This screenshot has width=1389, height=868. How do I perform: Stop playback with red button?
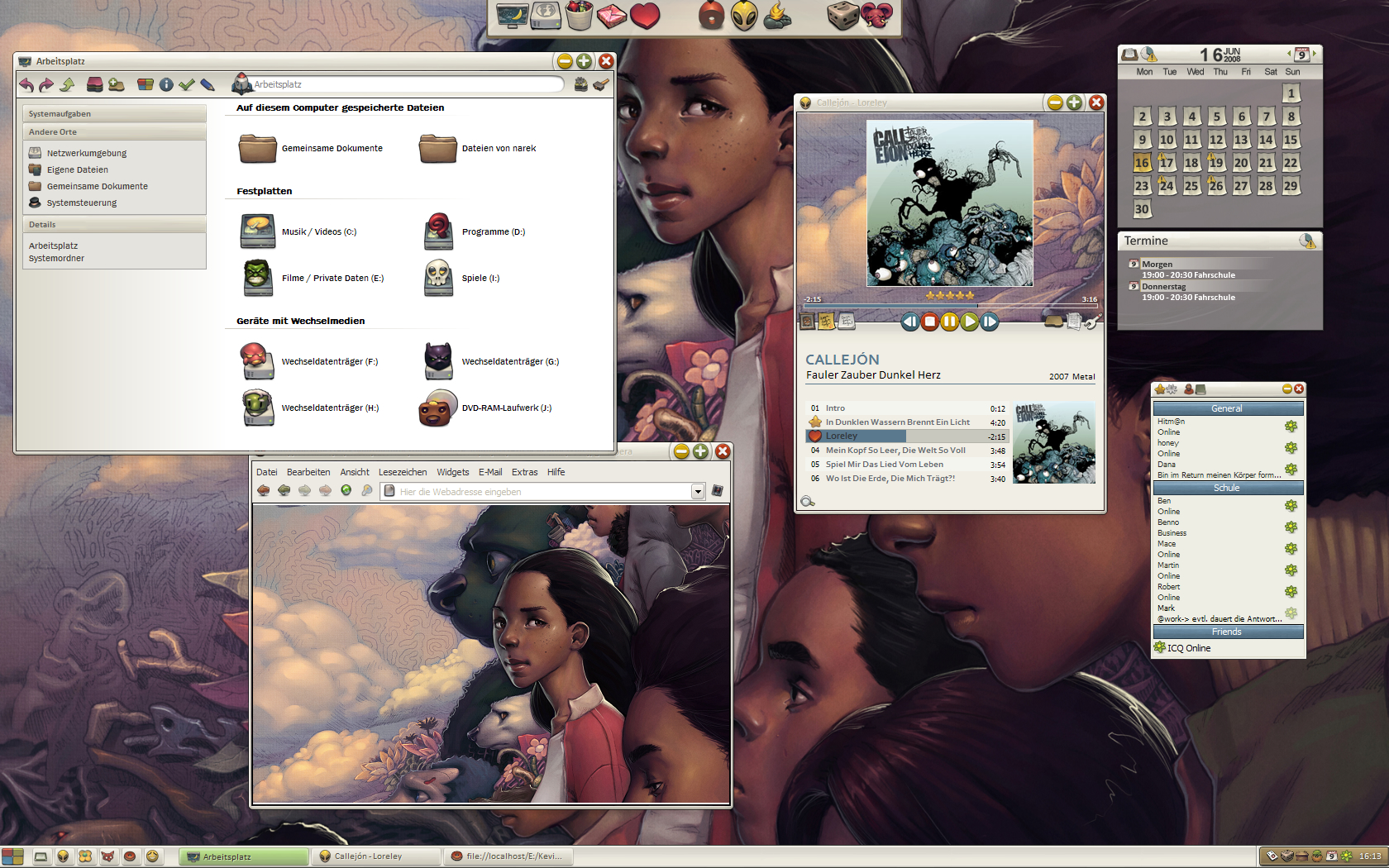(x=929, y=322)
